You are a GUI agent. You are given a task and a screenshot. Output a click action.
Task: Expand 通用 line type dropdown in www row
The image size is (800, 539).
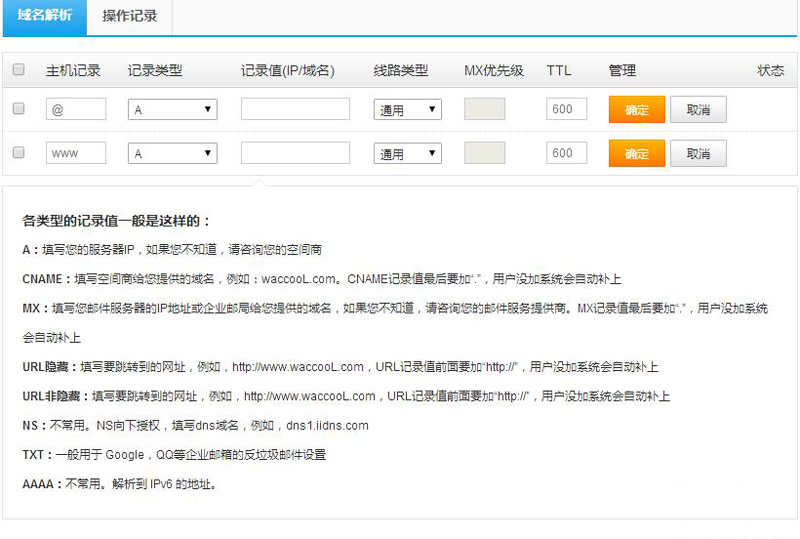tap(408, 153)
